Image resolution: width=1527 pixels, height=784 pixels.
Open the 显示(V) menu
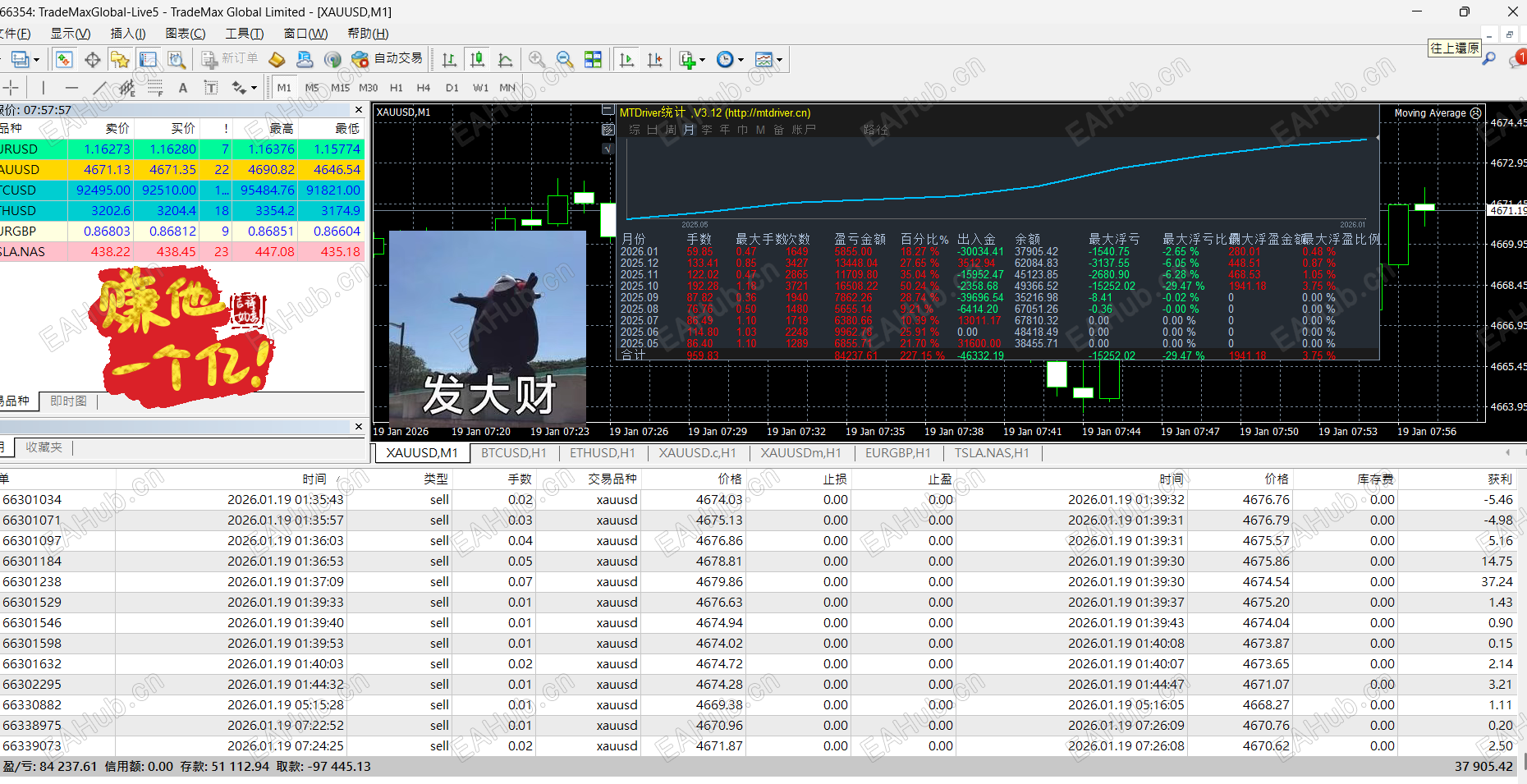pos(71,34)
